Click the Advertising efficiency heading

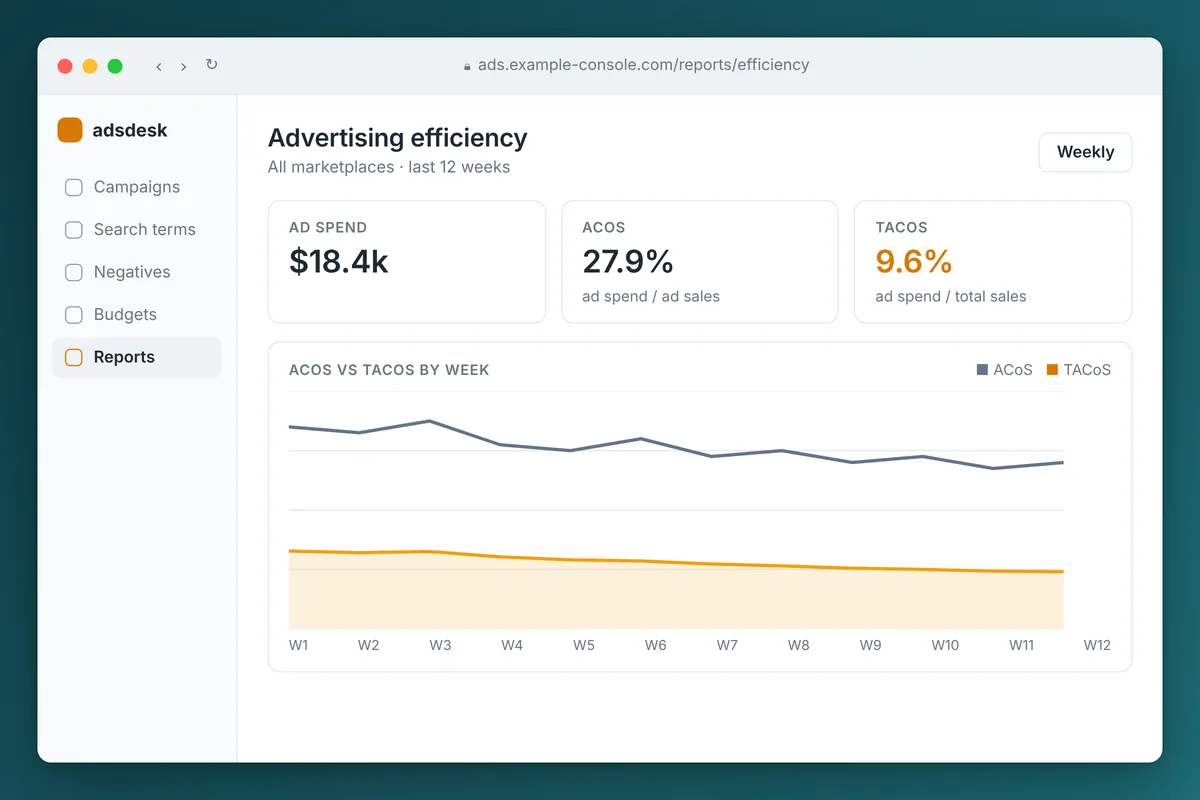coord(398,138)
